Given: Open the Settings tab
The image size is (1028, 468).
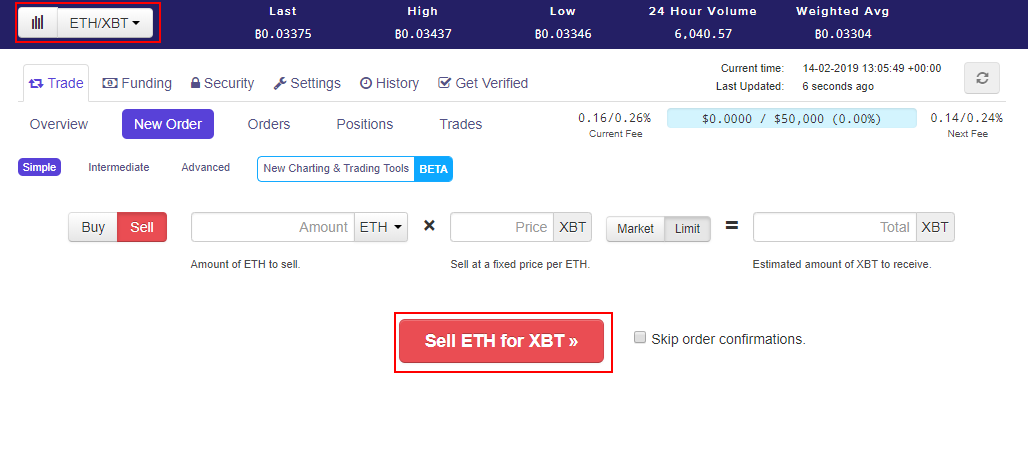Looking at the screenshot, I should point(307,83).
